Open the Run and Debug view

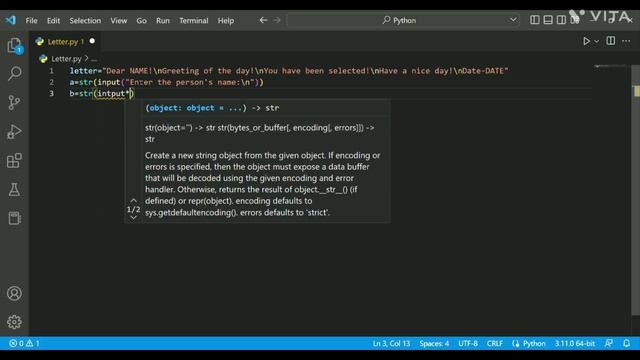(x=14, y=132)
